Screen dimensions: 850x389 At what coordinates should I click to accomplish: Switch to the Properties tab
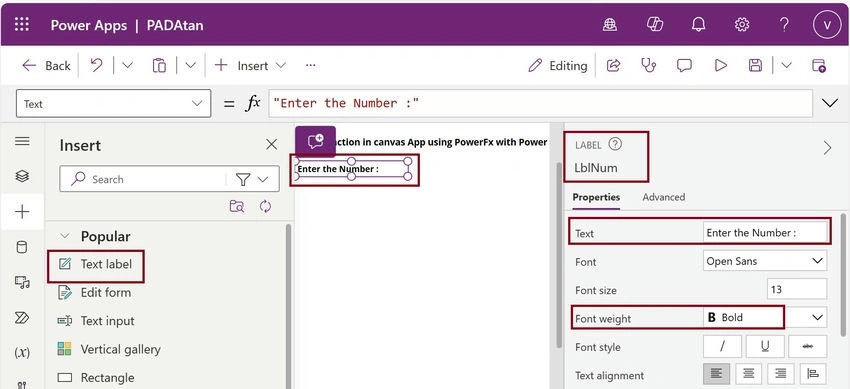click(x=596, y=197)
